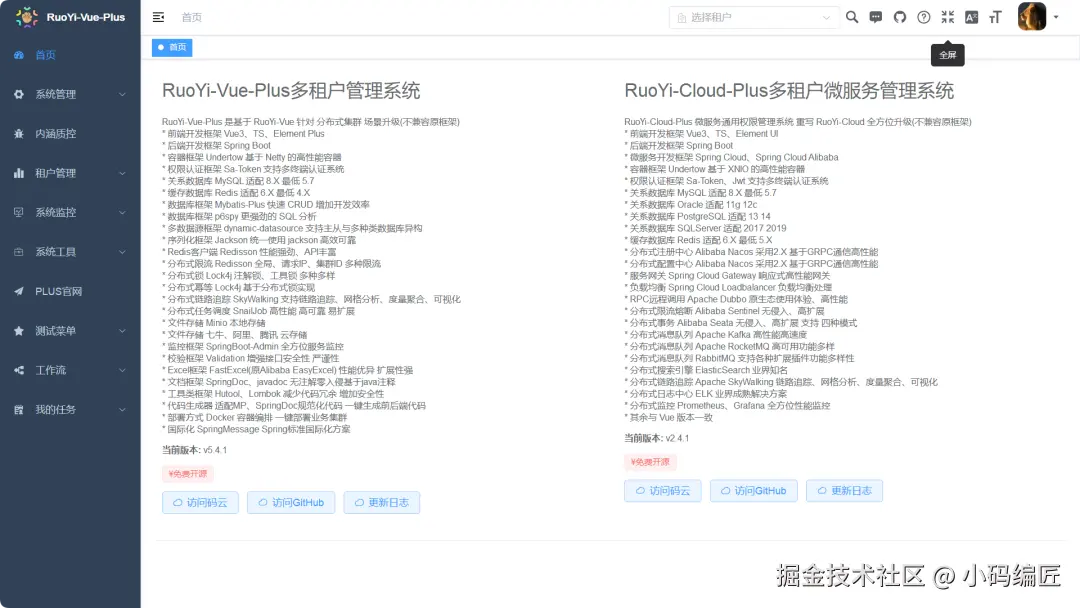Click the 首页 breadcrumb in header
The image size is (1080, 608).
pyautogui.click(x=191, y=17)
